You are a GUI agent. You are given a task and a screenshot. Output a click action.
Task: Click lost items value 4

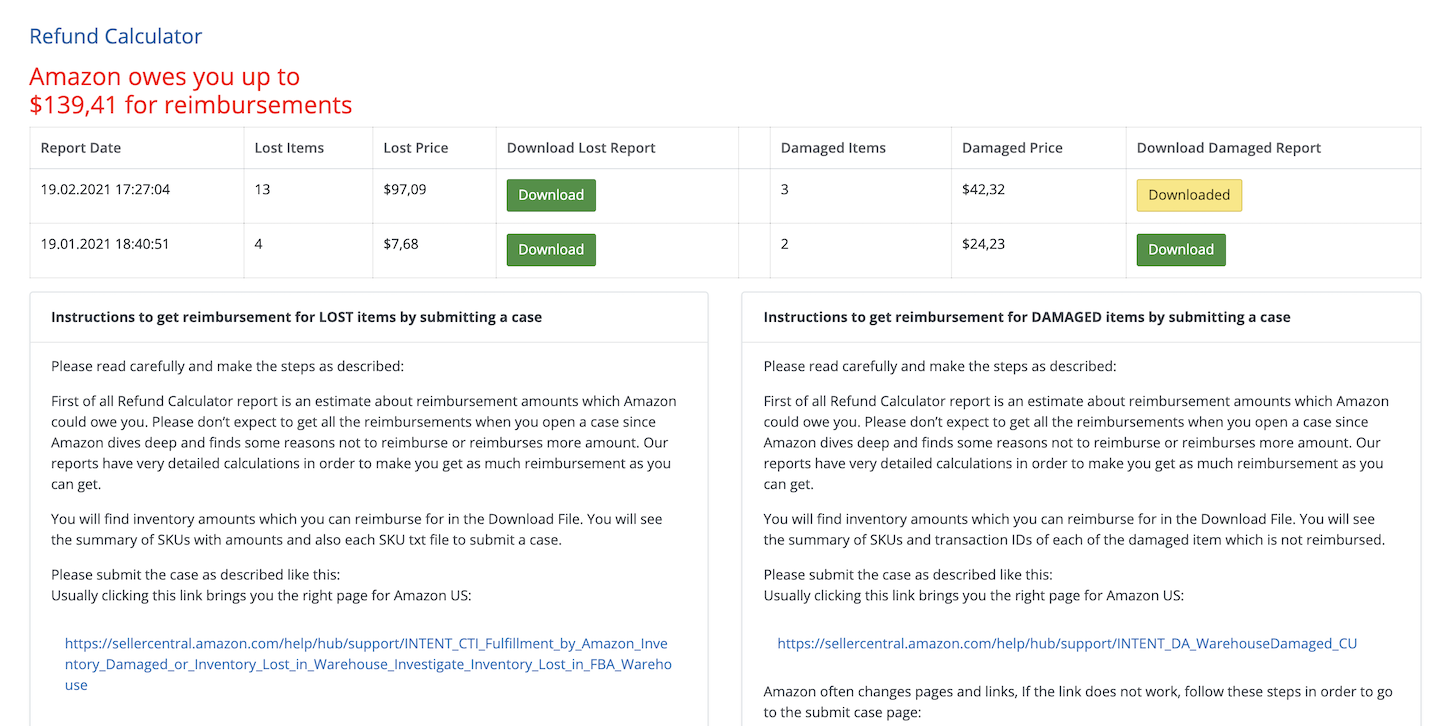pyautogui.click(x=259, y=243)
